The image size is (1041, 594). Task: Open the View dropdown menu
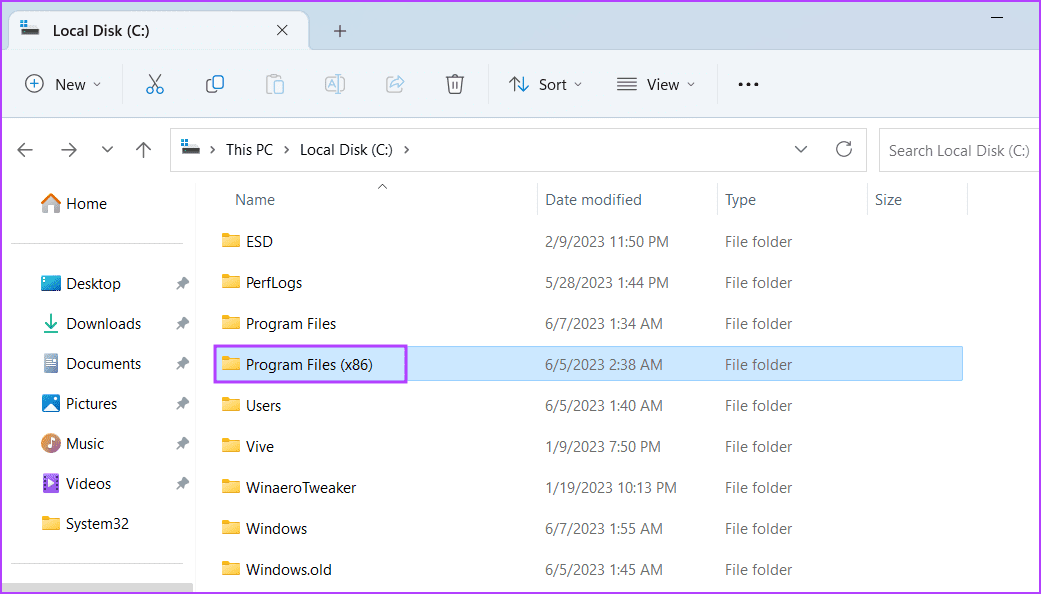656,84
